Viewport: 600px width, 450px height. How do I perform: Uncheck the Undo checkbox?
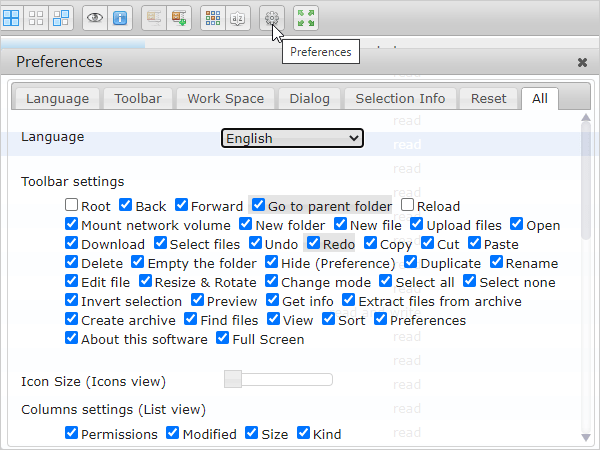click(255, 243)
